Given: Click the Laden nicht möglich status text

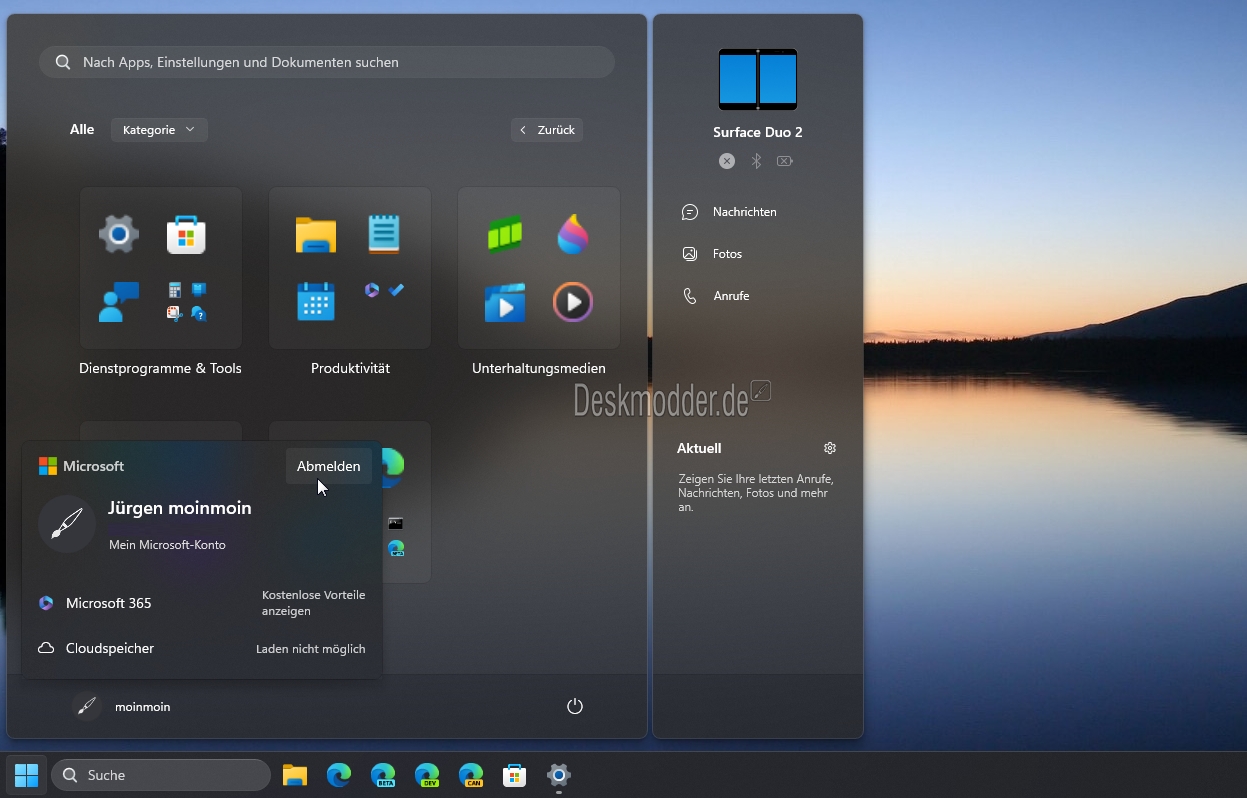Looking at the screenshot, I should 311,649.
